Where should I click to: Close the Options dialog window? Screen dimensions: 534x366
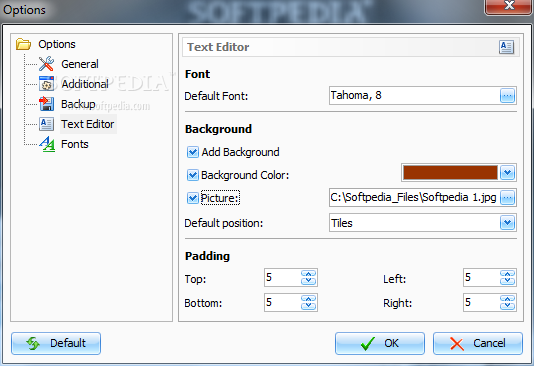tap(509, 6)
